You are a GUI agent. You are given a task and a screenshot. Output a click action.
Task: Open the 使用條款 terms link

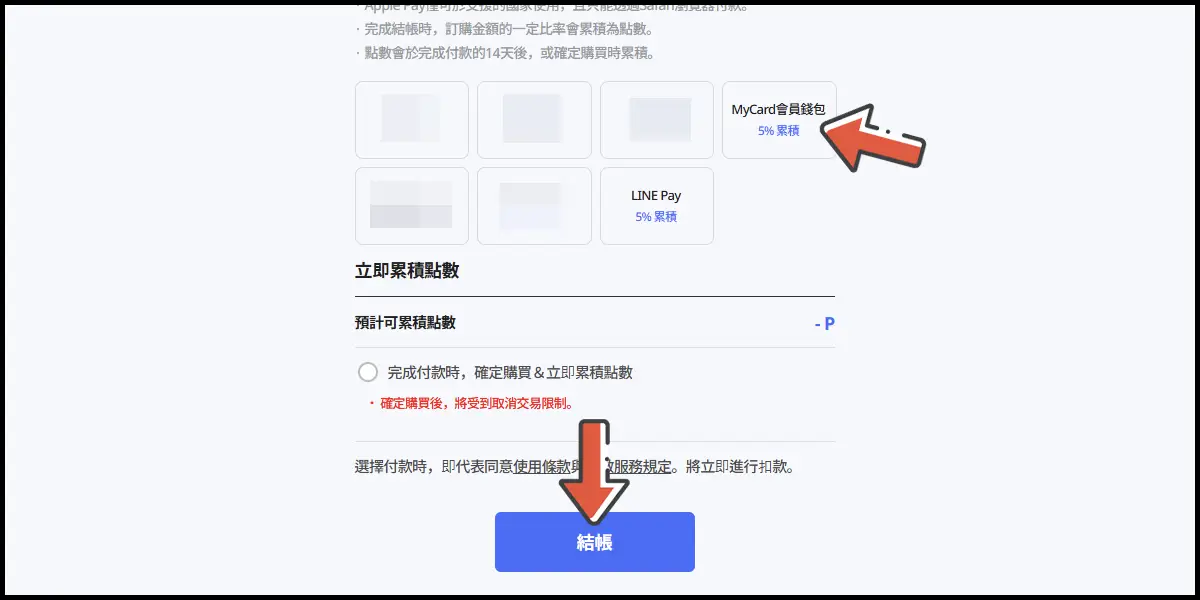point(542,467)
